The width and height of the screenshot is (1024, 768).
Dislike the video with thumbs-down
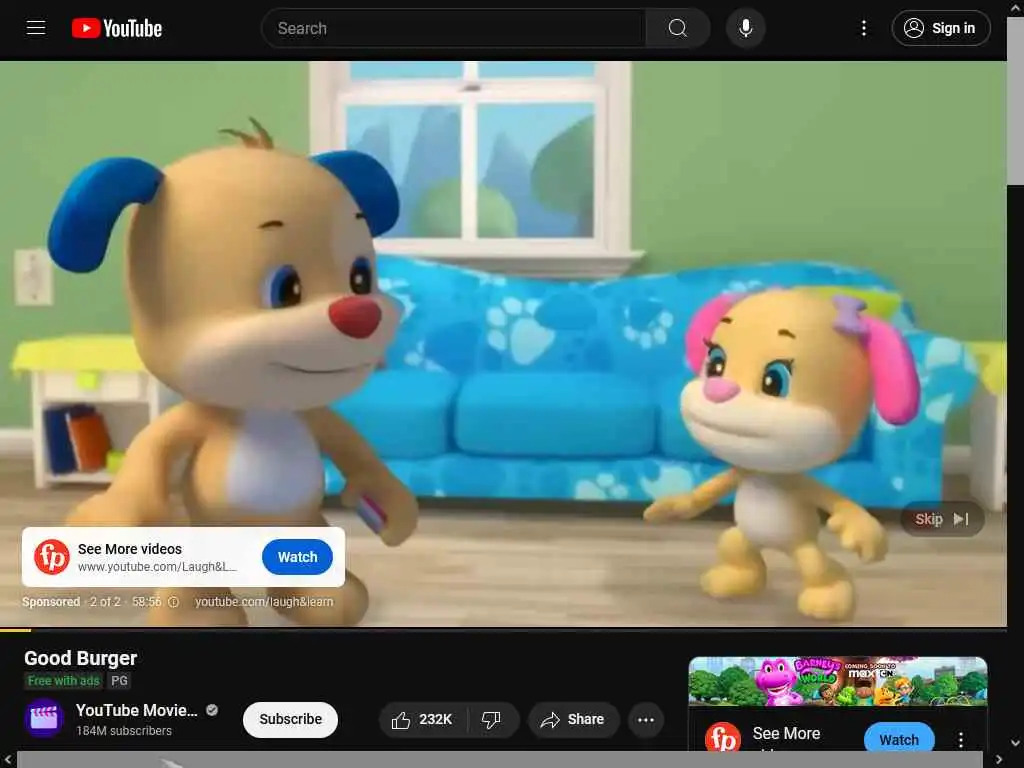pos(492,720)
